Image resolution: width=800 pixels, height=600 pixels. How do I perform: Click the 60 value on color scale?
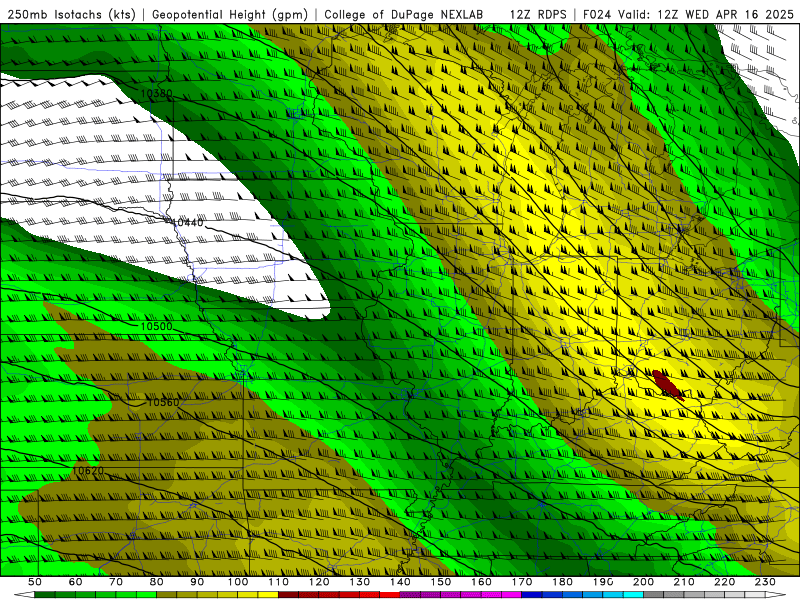(x=76, y=582)
